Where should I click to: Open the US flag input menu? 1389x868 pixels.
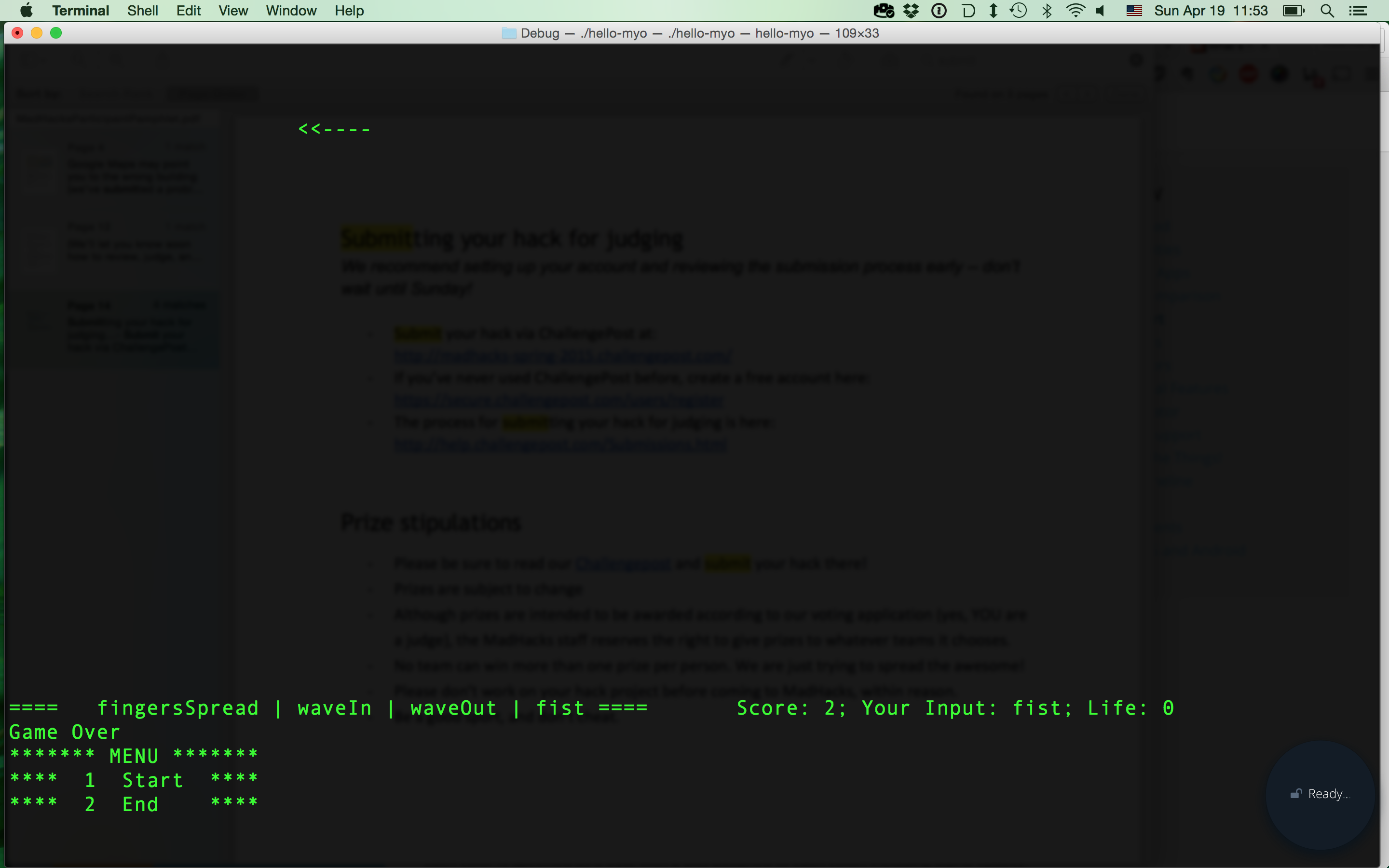pyautogui.click(x=1133, y=11)
